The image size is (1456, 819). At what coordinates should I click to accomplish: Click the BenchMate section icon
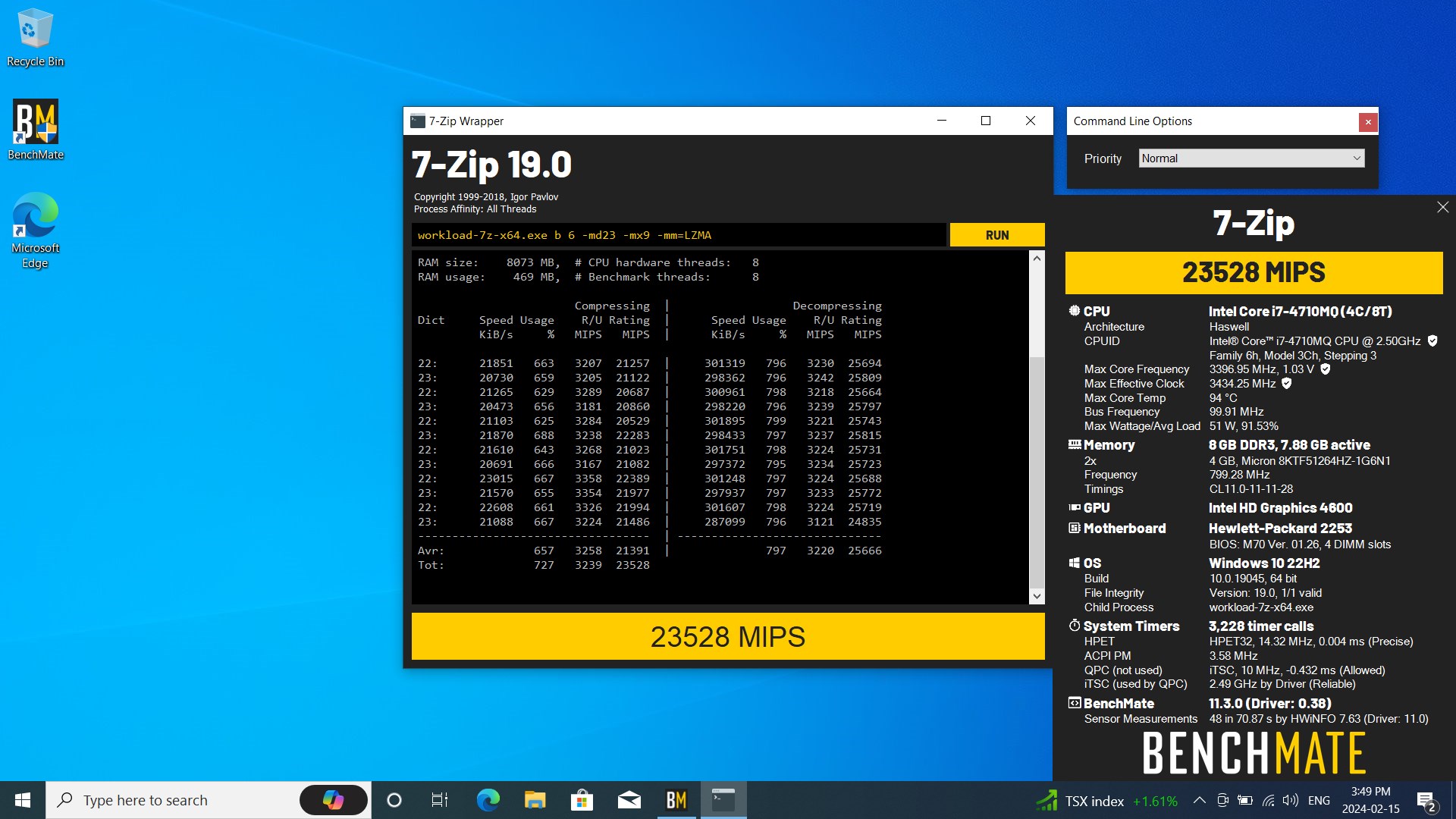pos(1075,703)
